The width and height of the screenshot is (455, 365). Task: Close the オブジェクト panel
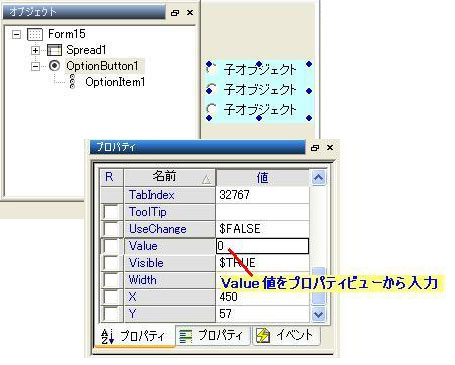[x=190, y=13]
